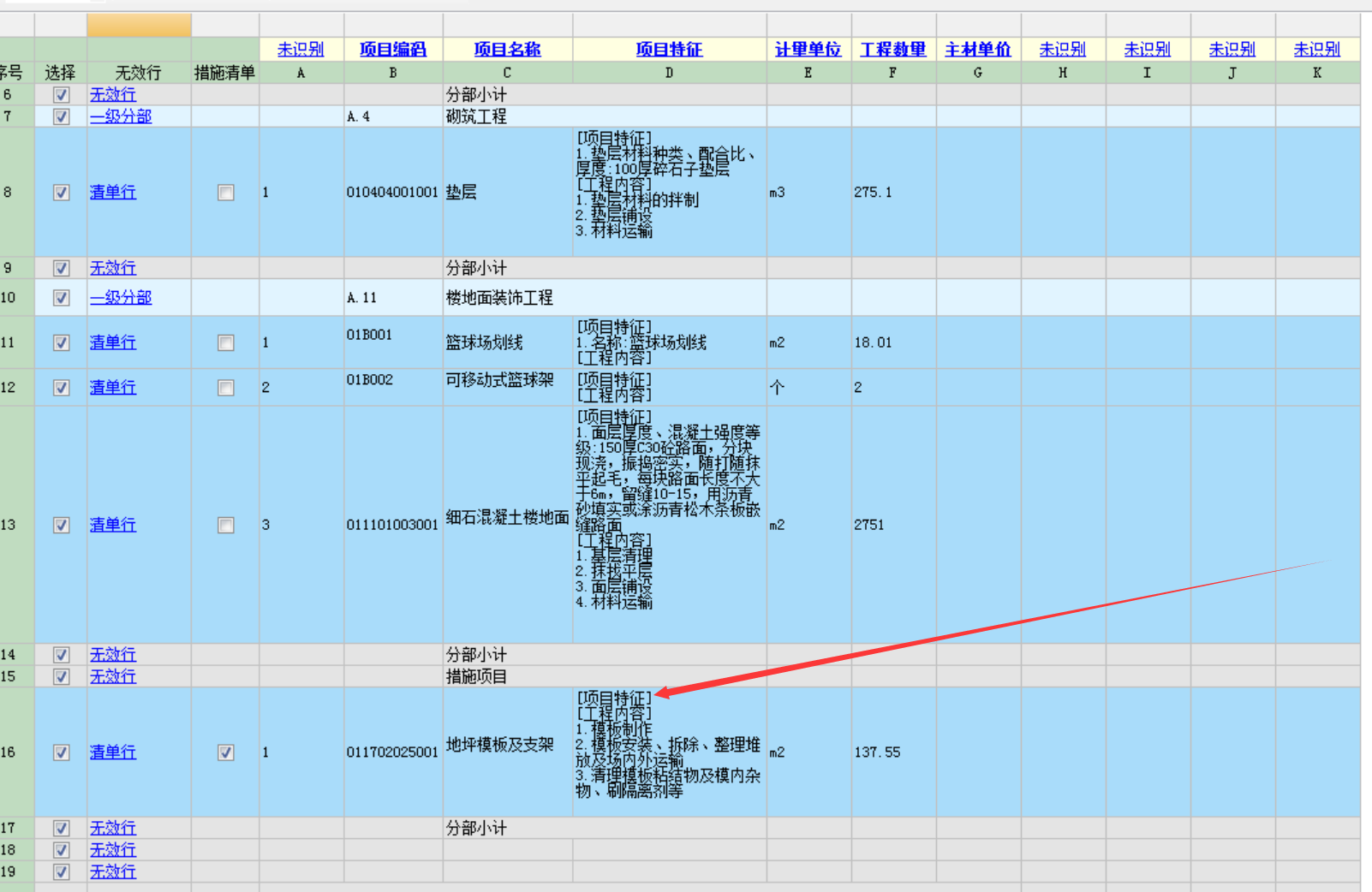Uncheck the select checkbox in row 6
The width and height of the screenshot is (1372, 892).
click(61, 94)
